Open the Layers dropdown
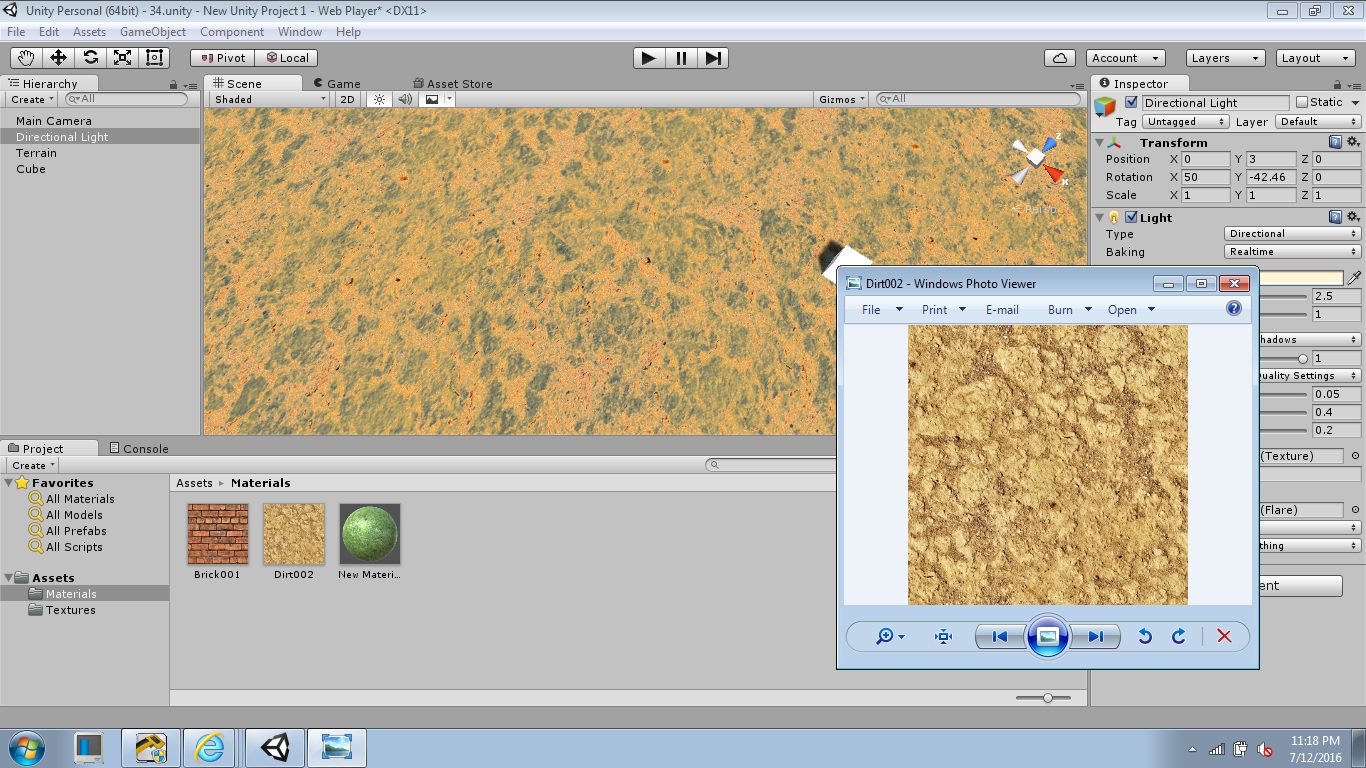The image size is (1366, 768). pos(1225,58)
